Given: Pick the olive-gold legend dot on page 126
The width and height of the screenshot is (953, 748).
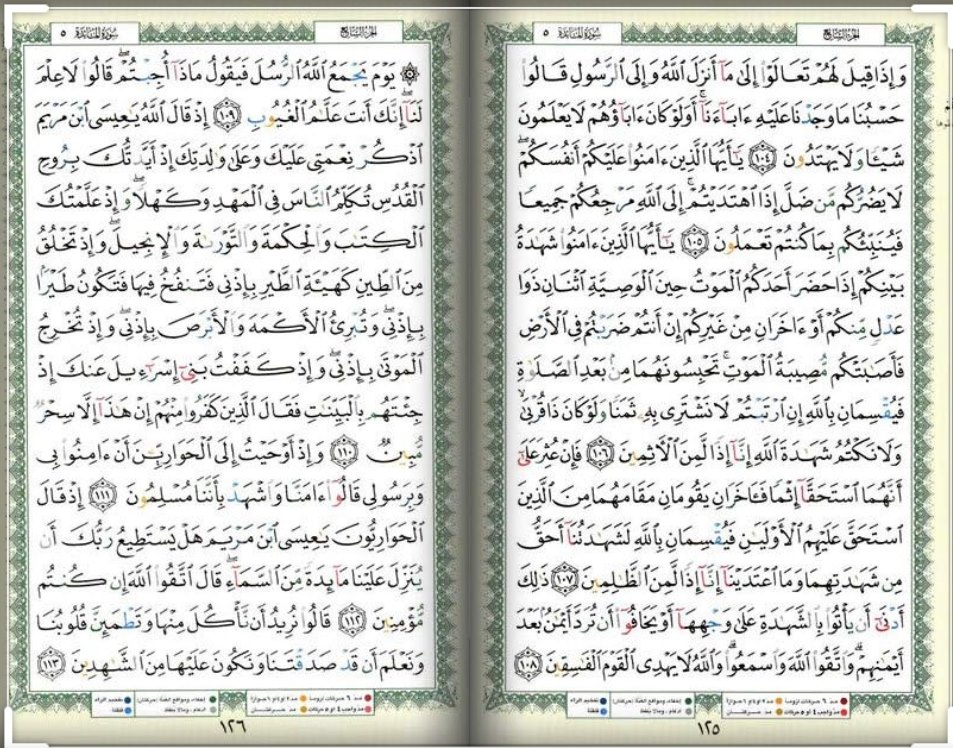Looking at the screenshot, I should tap(303, 709).
